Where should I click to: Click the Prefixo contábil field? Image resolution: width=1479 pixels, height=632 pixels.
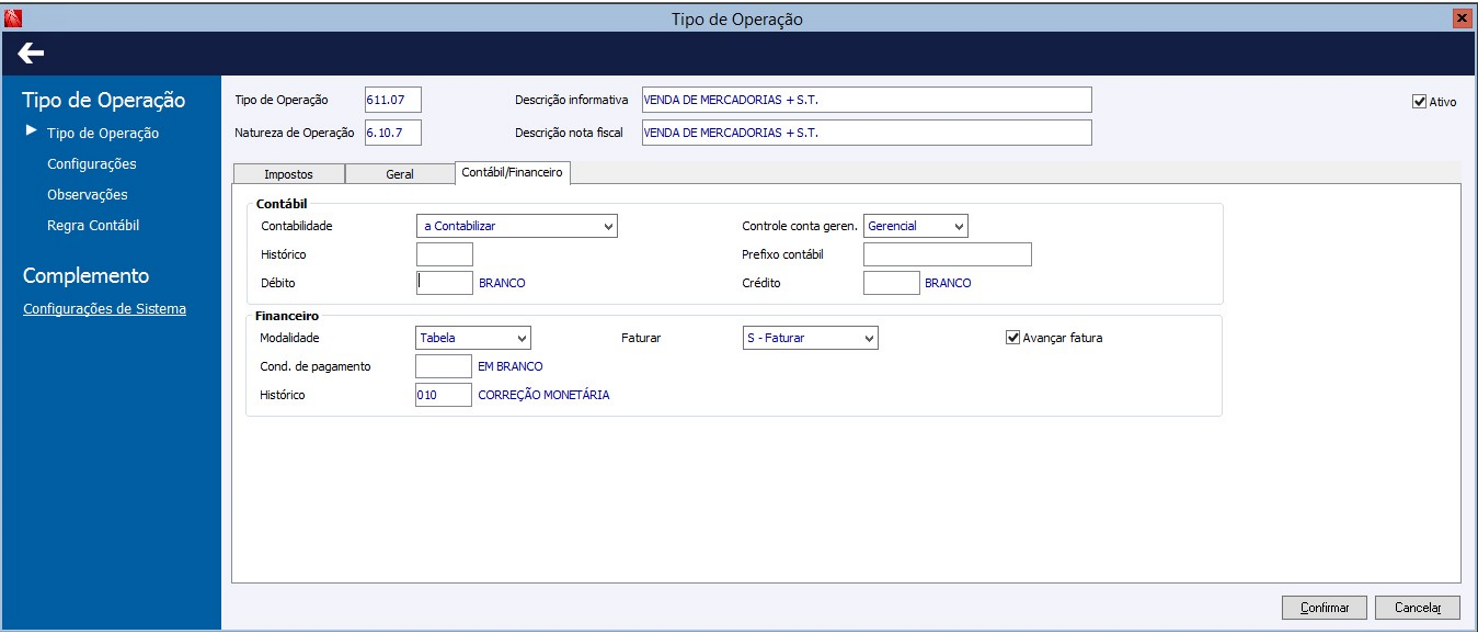(947, 254)
